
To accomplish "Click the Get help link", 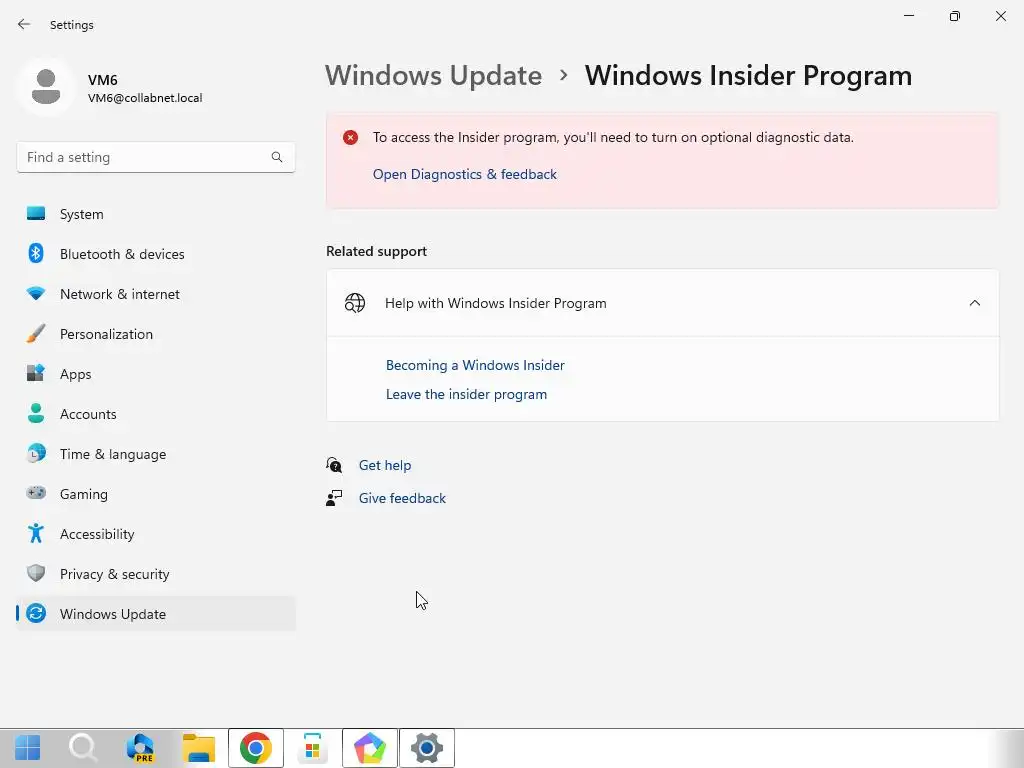I will (385, 465).
